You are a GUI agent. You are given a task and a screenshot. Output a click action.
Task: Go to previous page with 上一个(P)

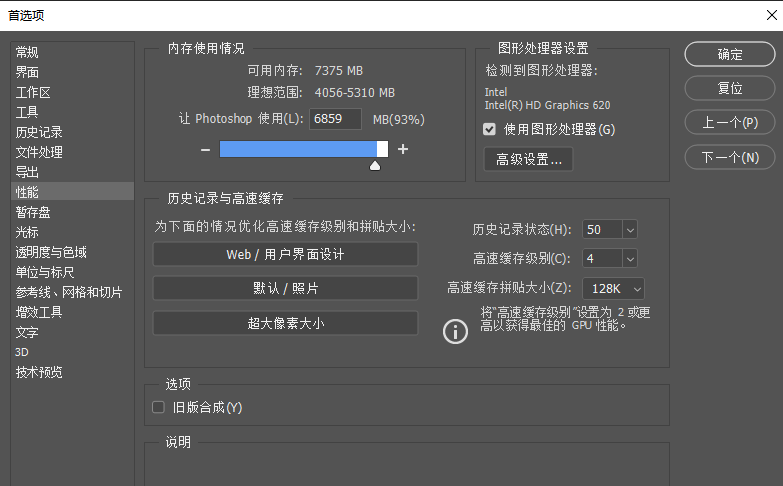(730, 122)
